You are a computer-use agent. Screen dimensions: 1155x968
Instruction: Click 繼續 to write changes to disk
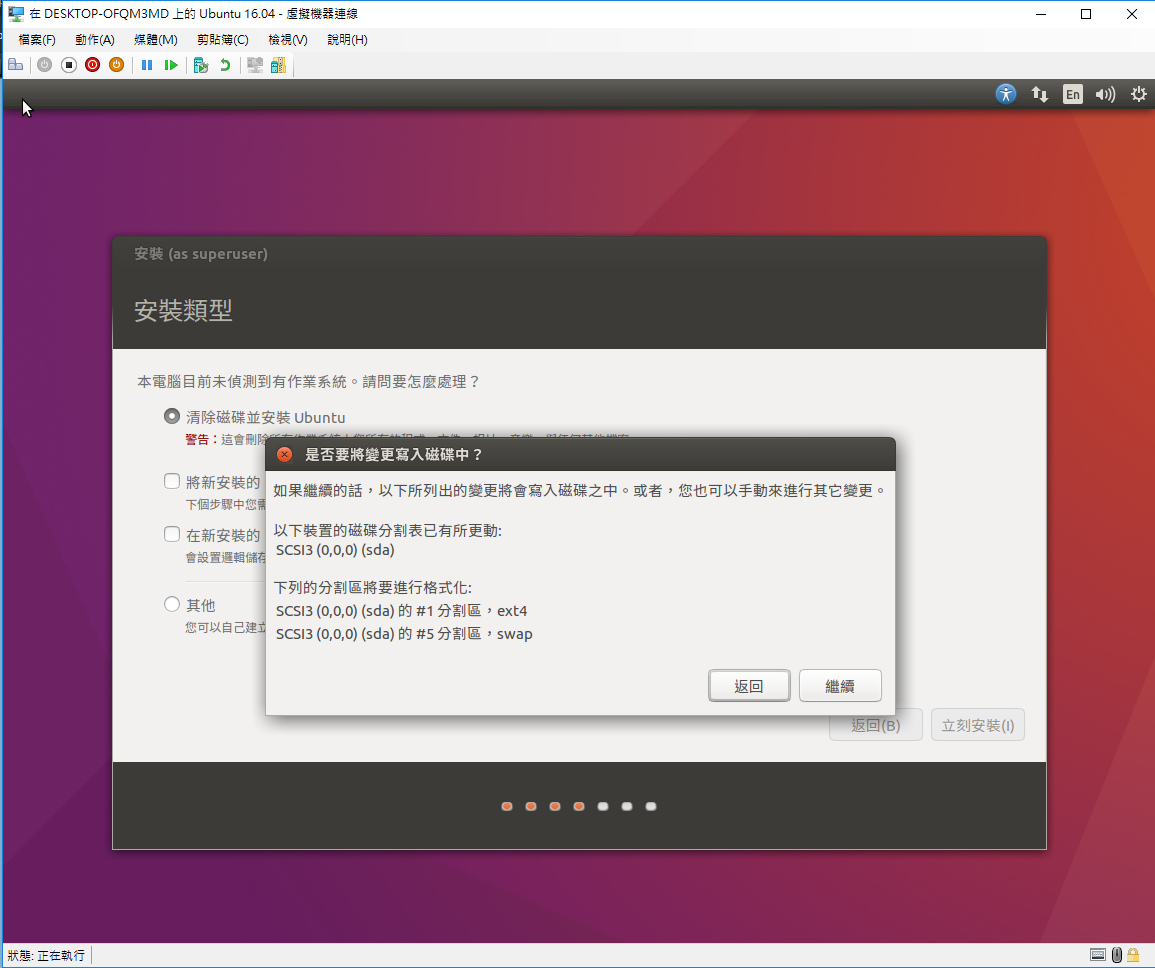point(840,685)
